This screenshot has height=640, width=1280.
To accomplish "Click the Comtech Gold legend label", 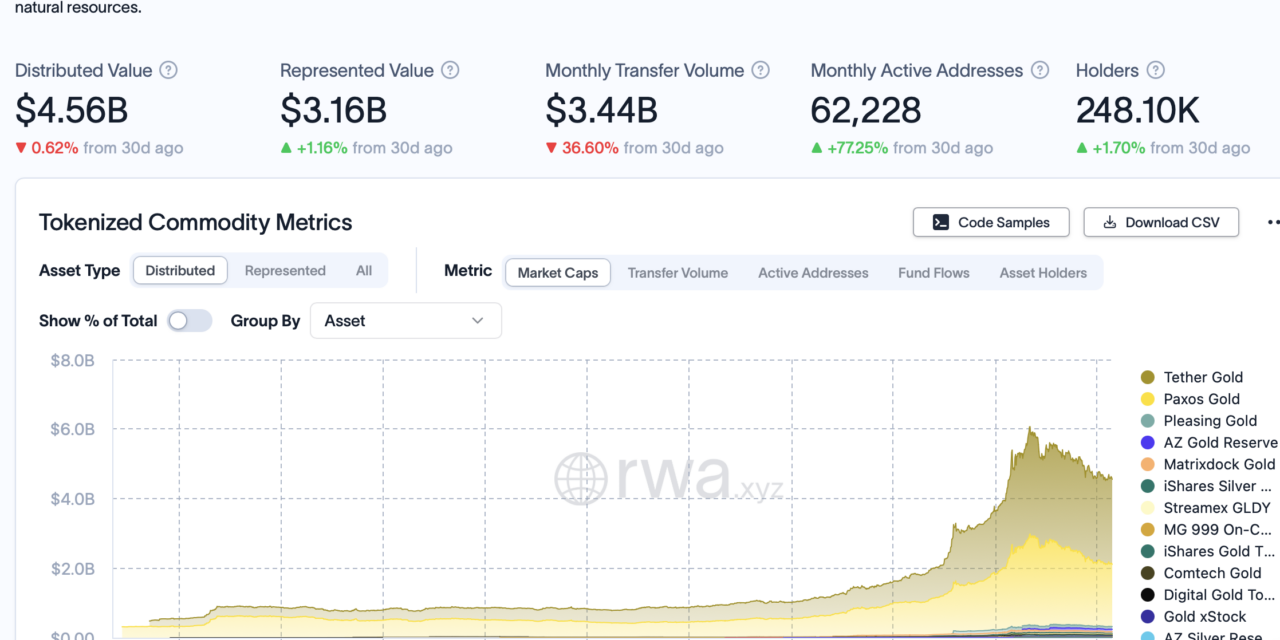I will (1212, 573).
